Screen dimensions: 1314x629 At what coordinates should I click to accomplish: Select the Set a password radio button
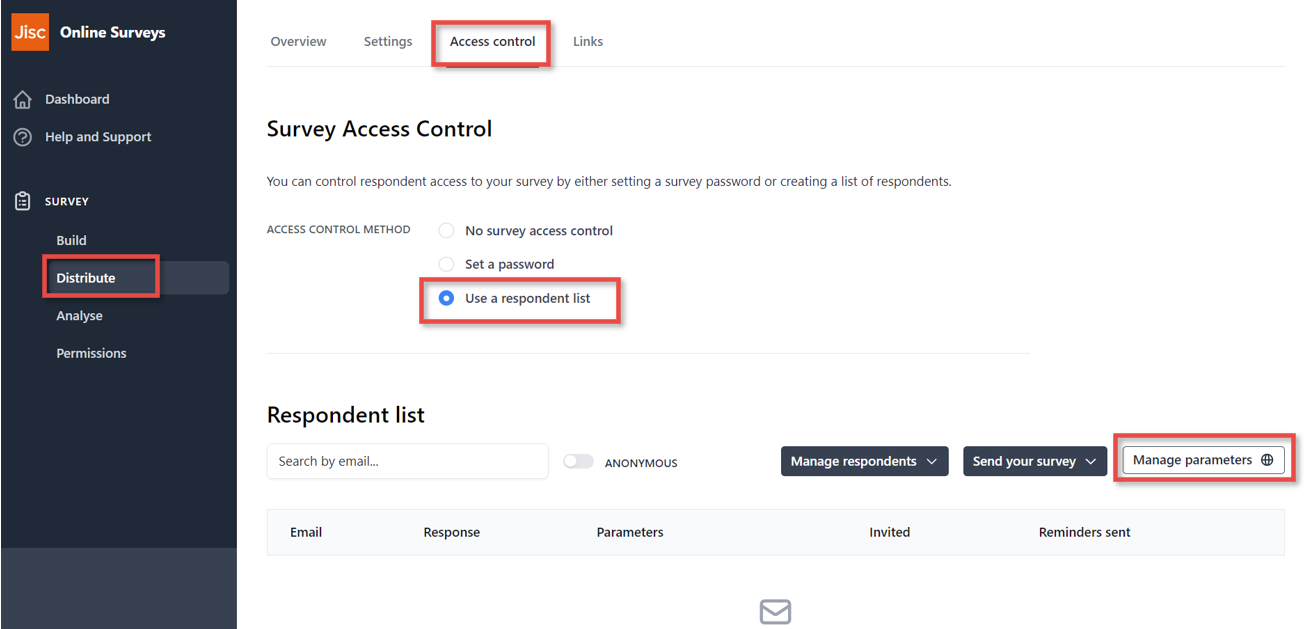tap(447, 264)
